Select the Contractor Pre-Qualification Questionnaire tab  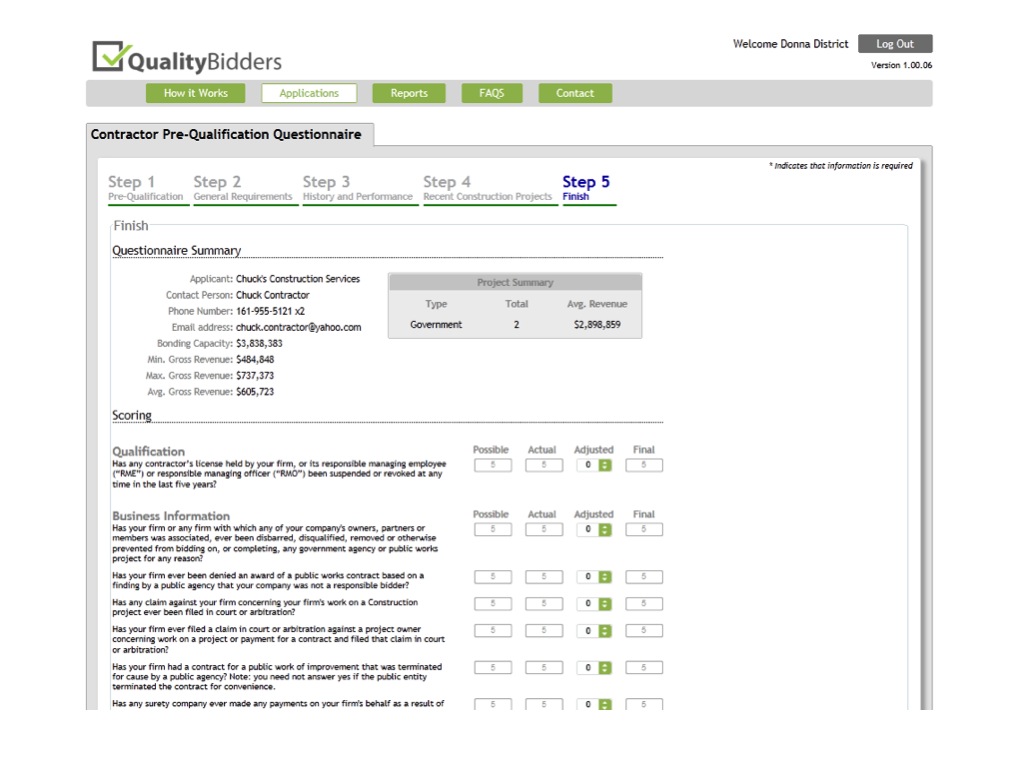tap(228, 134)
